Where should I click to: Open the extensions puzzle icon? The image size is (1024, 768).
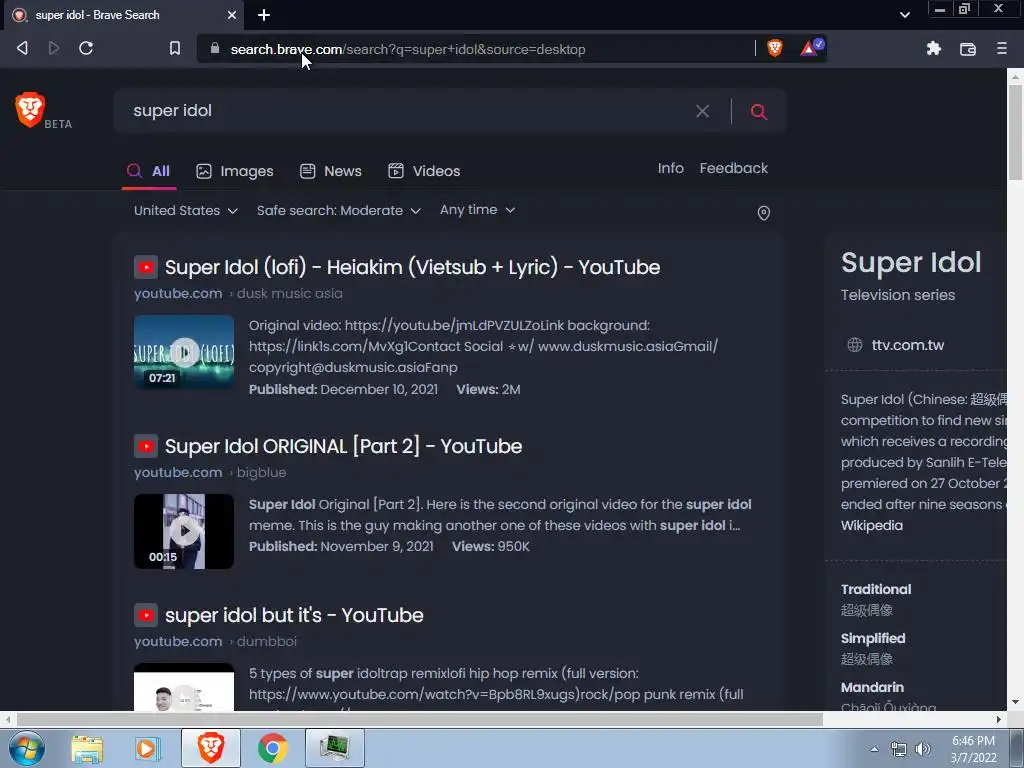tap(933, 48)
